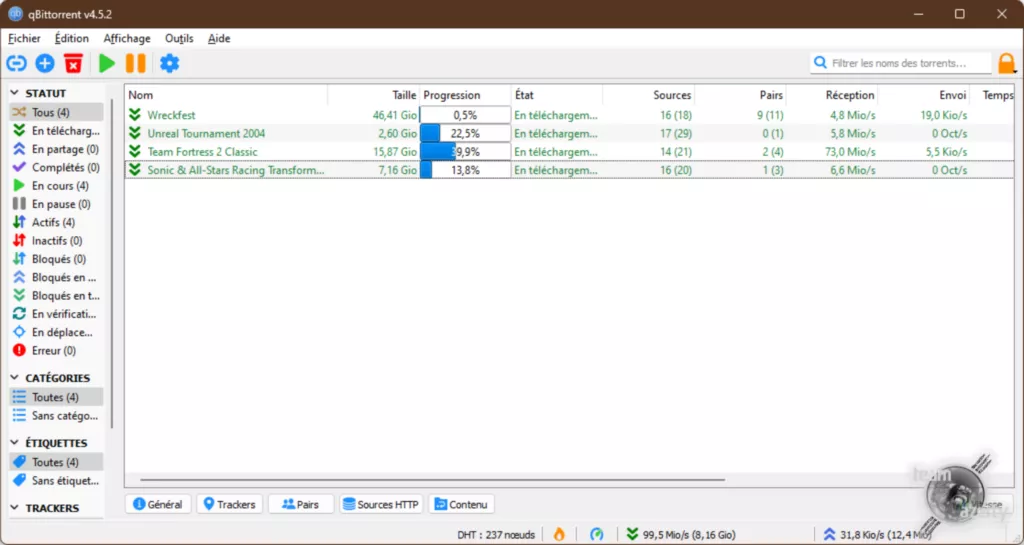Click the add torrent link icon
This screenshot has width=1024, height=545.
point(16,63)
